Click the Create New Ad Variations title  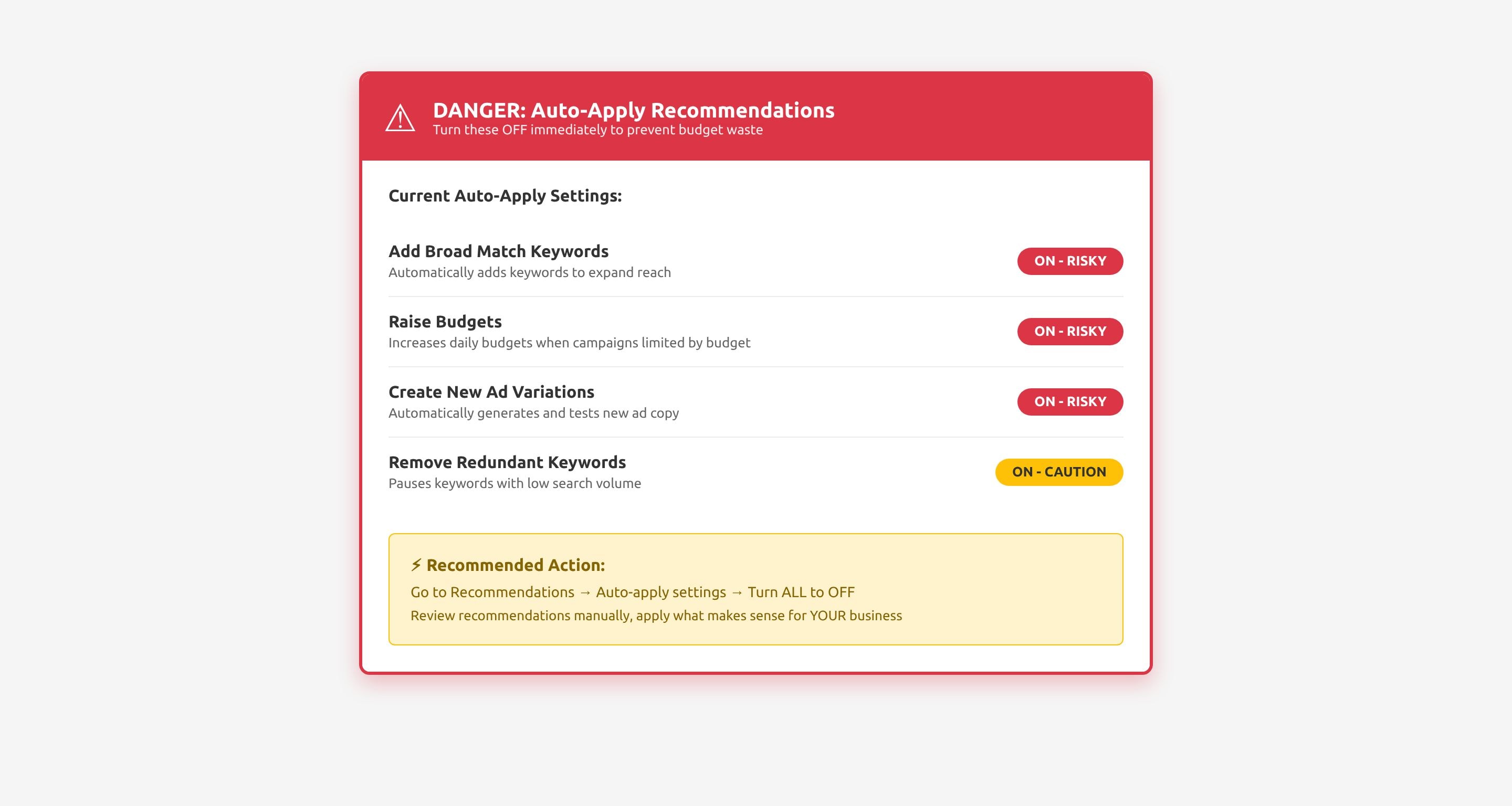491,391
